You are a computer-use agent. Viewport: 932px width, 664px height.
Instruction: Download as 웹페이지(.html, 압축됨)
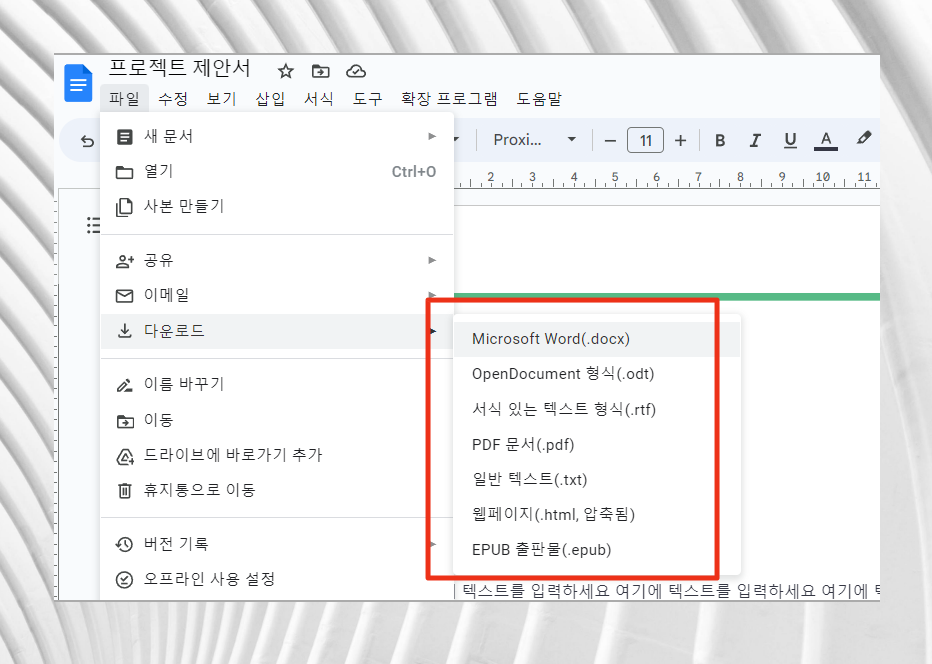597,514
